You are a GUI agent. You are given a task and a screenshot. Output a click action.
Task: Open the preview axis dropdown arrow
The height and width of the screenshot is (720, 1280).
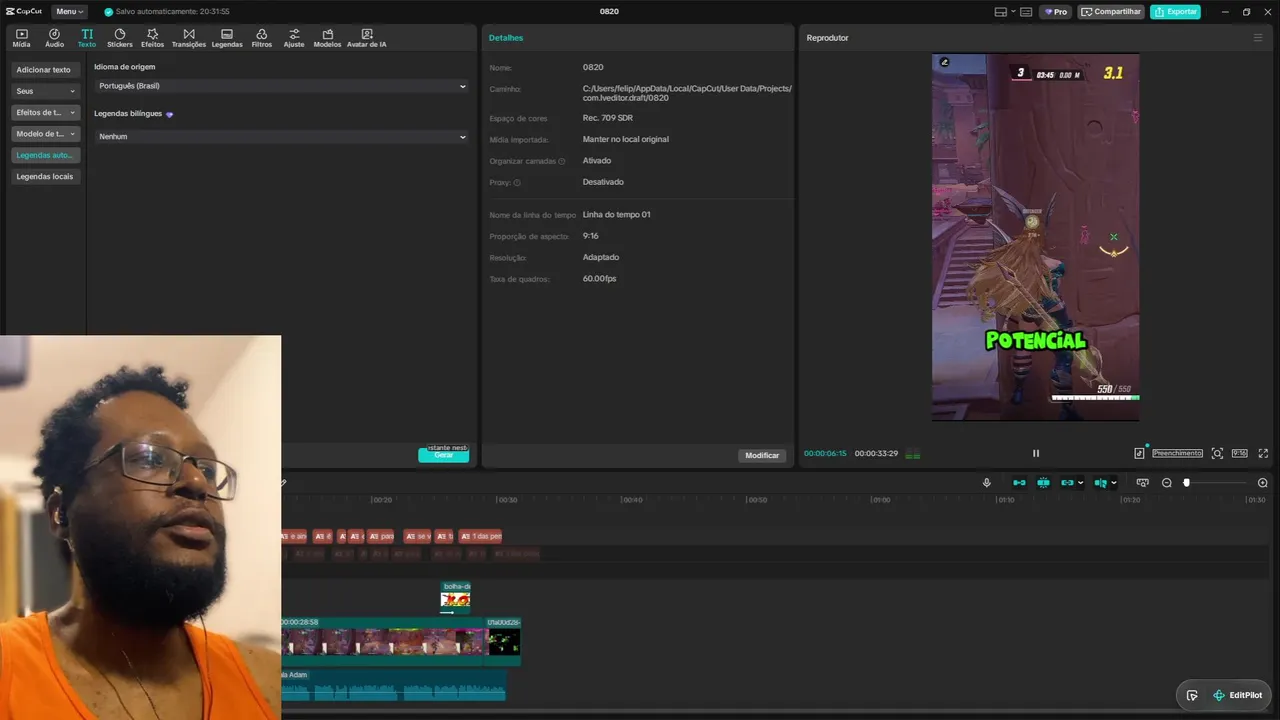[x=1114, y=483]
